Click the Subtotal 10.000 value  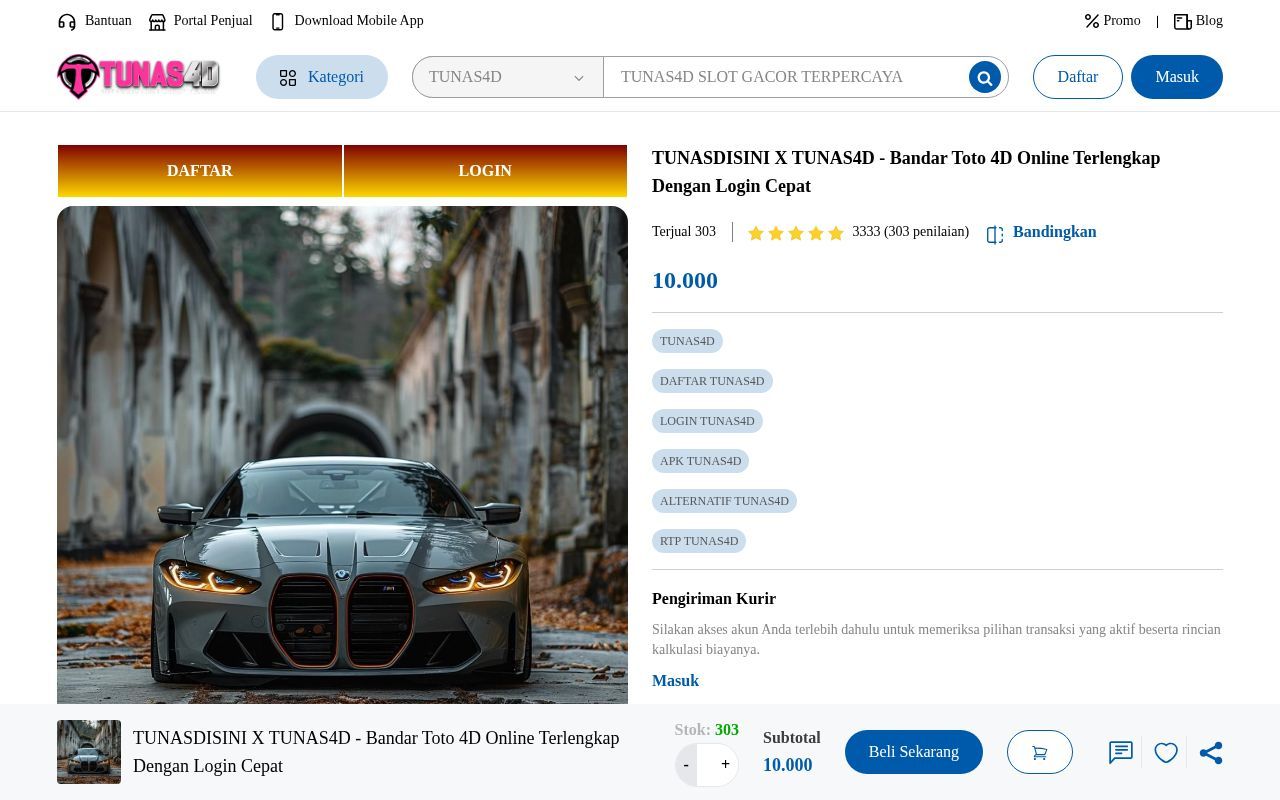(788, 765)
